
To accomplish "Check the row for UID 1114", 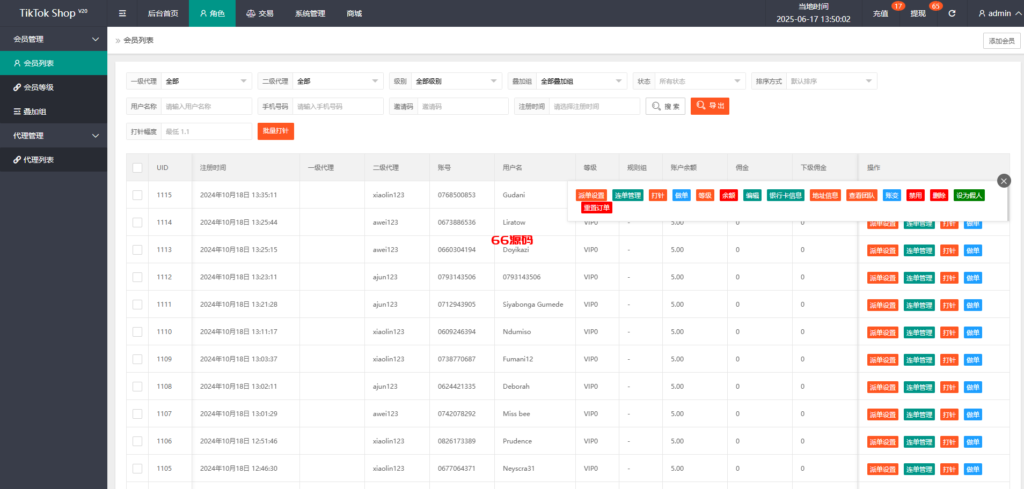I will point(137,223).
